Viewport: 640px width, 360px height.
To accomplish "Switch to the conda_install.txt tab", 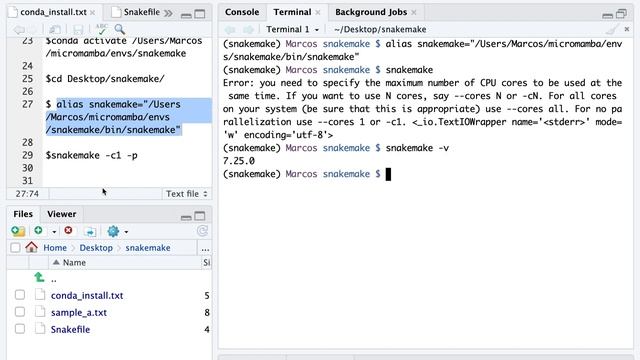I will (x=53, y=12).
